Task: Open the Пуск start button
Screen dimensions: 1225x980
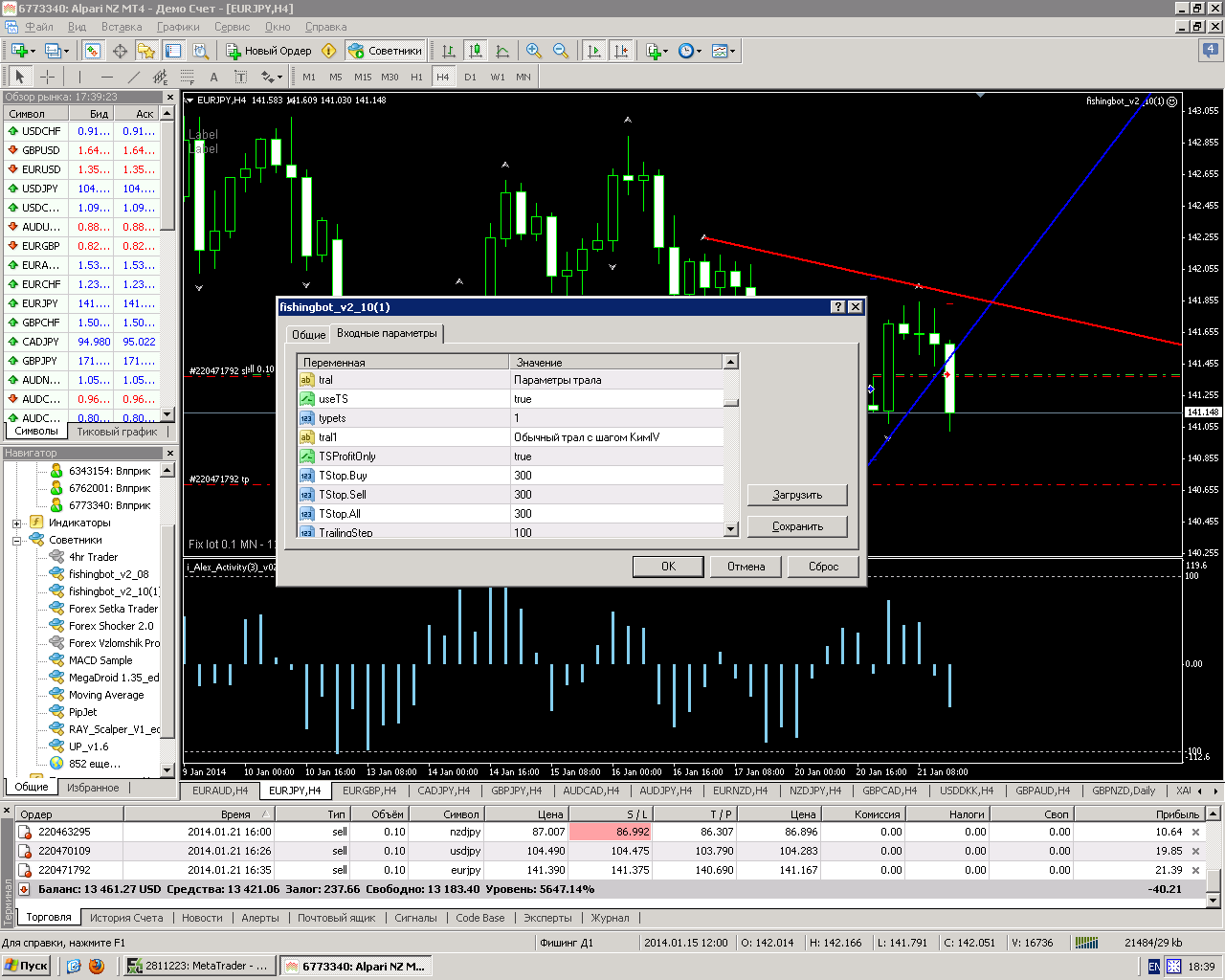Action: coord(27,966)
